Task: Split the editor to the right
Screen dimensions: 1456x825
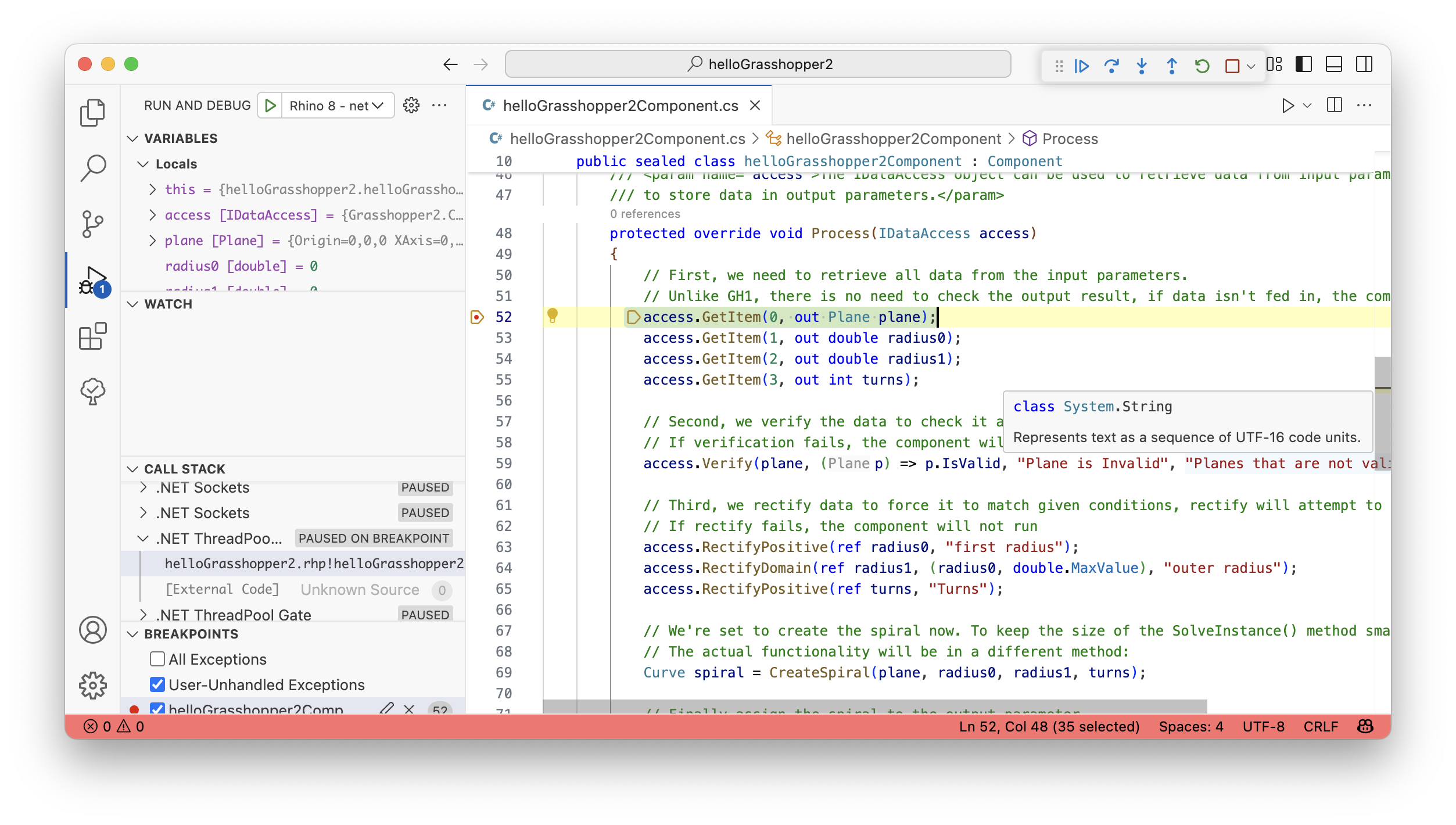Action: (x=1335, y=105)
